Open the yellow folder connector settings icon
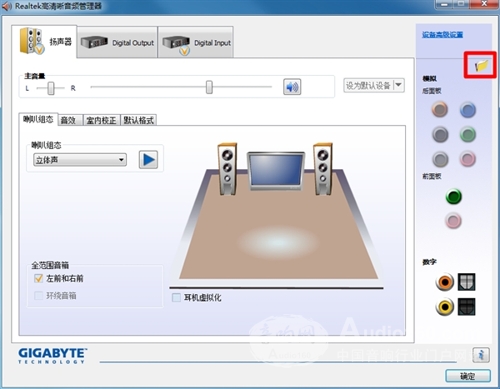500x389 pixels. point(481,65)
